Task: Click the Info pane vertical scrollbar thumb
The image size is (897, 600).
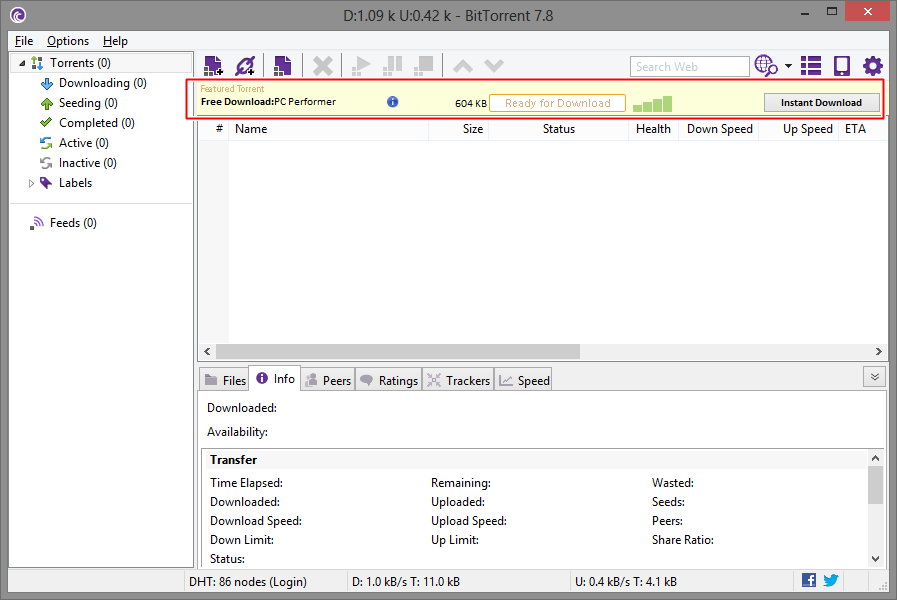Action: 875,485
